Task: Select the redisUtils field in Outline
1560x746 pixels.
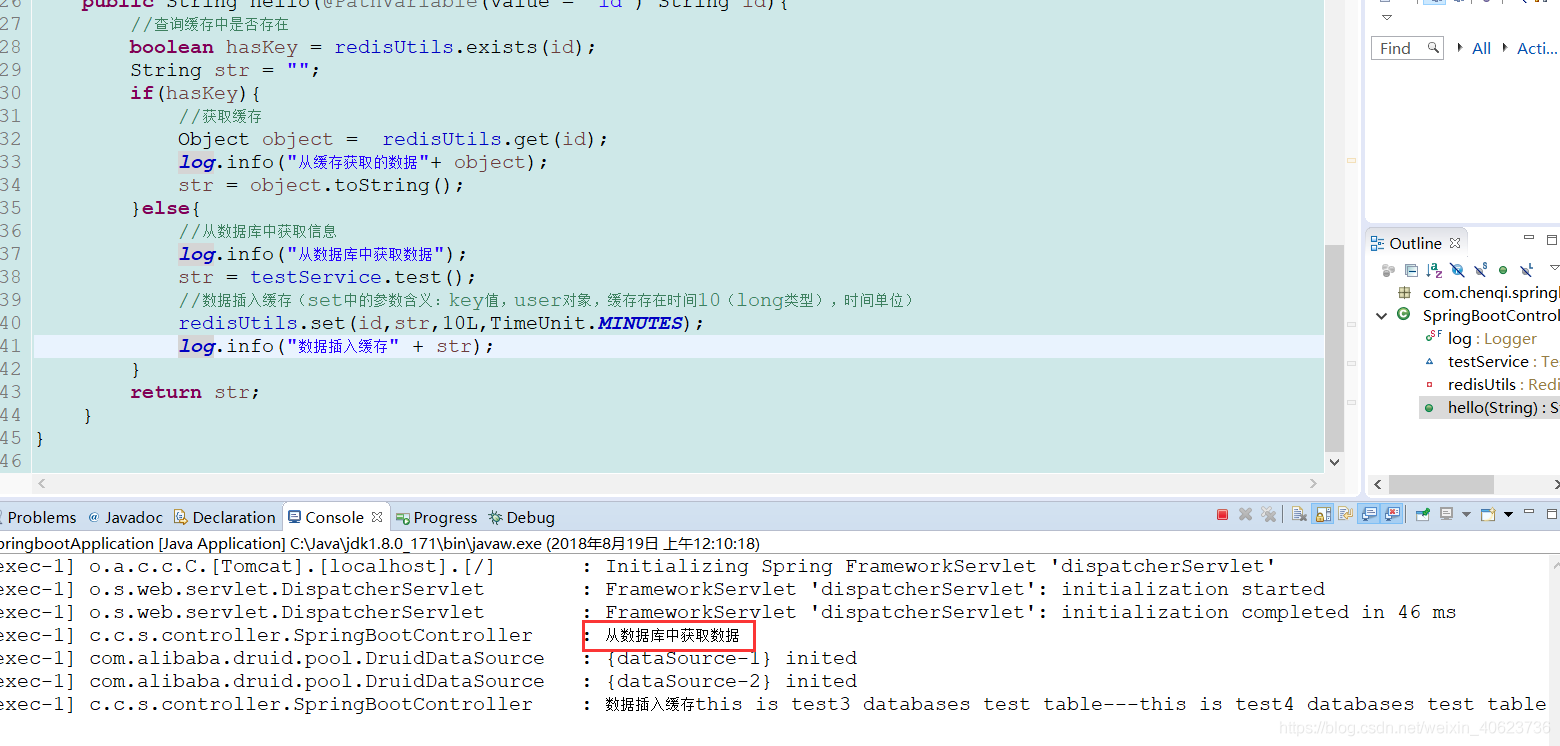Action: [1503, 385]
